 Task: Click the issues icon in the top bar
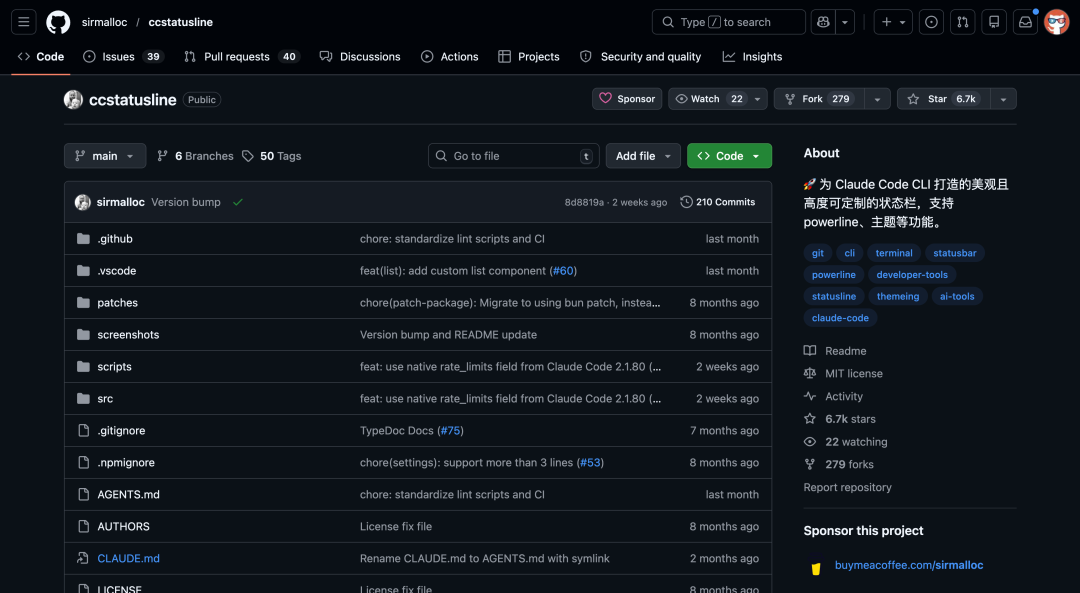[930, 21]
